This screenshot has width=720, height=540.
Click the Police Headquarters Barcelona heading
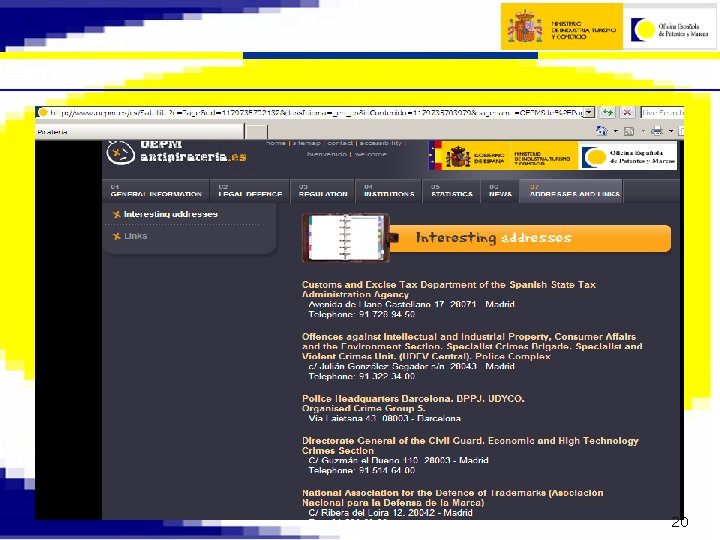(x=413, y=403)
